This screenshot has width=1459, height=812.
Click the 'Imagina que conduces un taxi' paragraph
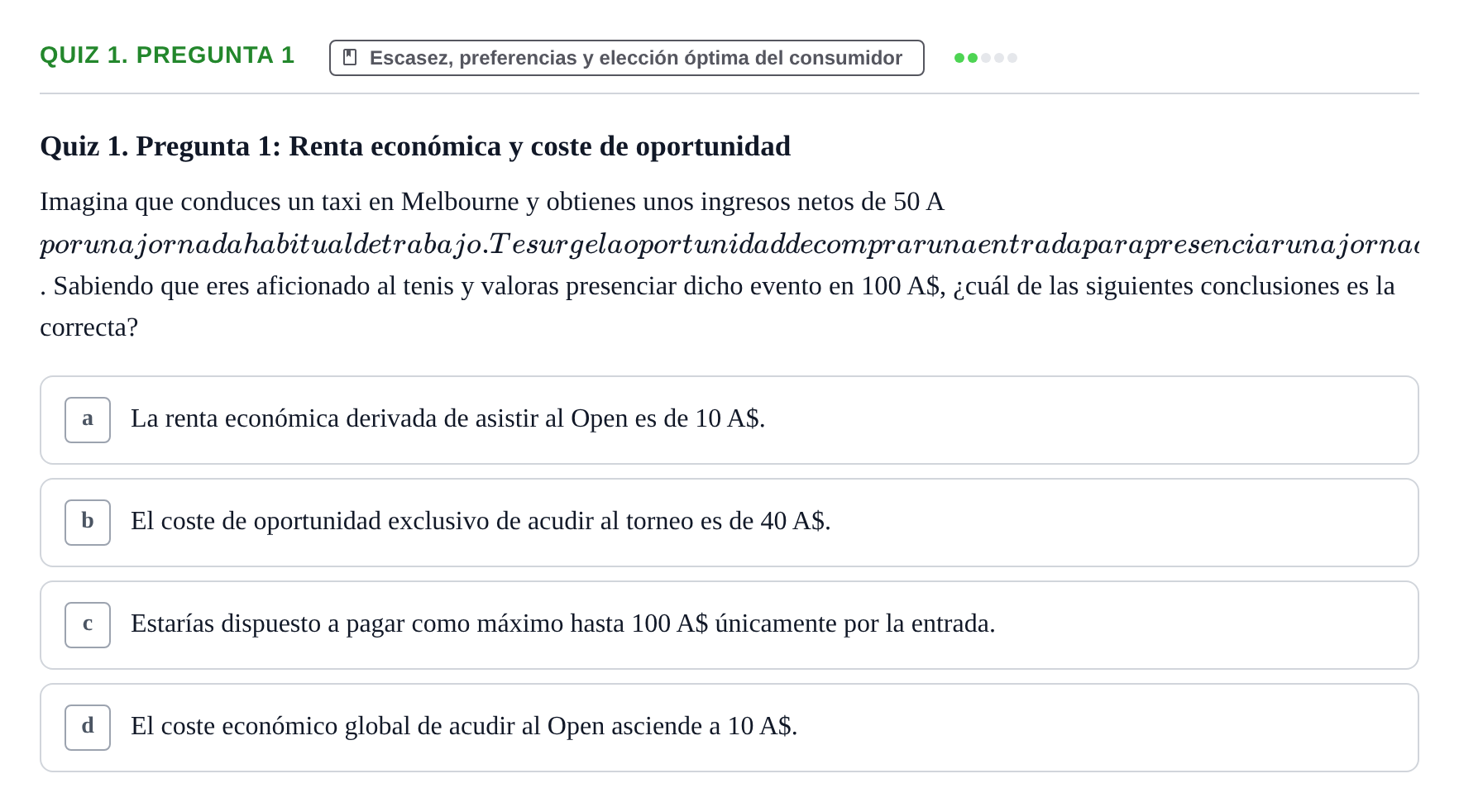point(729,265)
